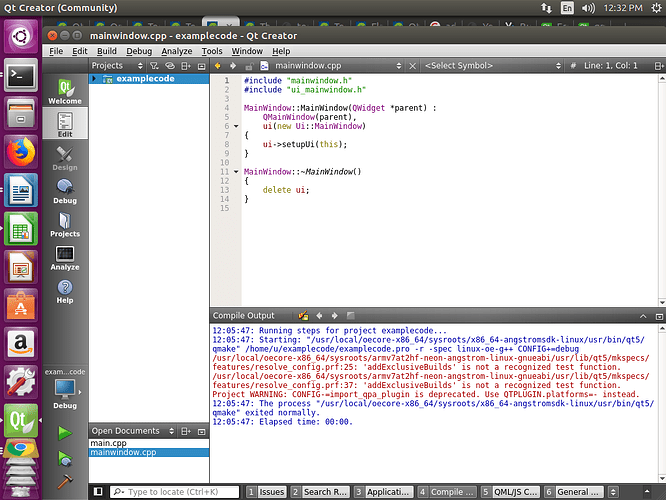This screenshot has height=500, width=666.
Task: Open the Window menu
Action: coord(247,51)
